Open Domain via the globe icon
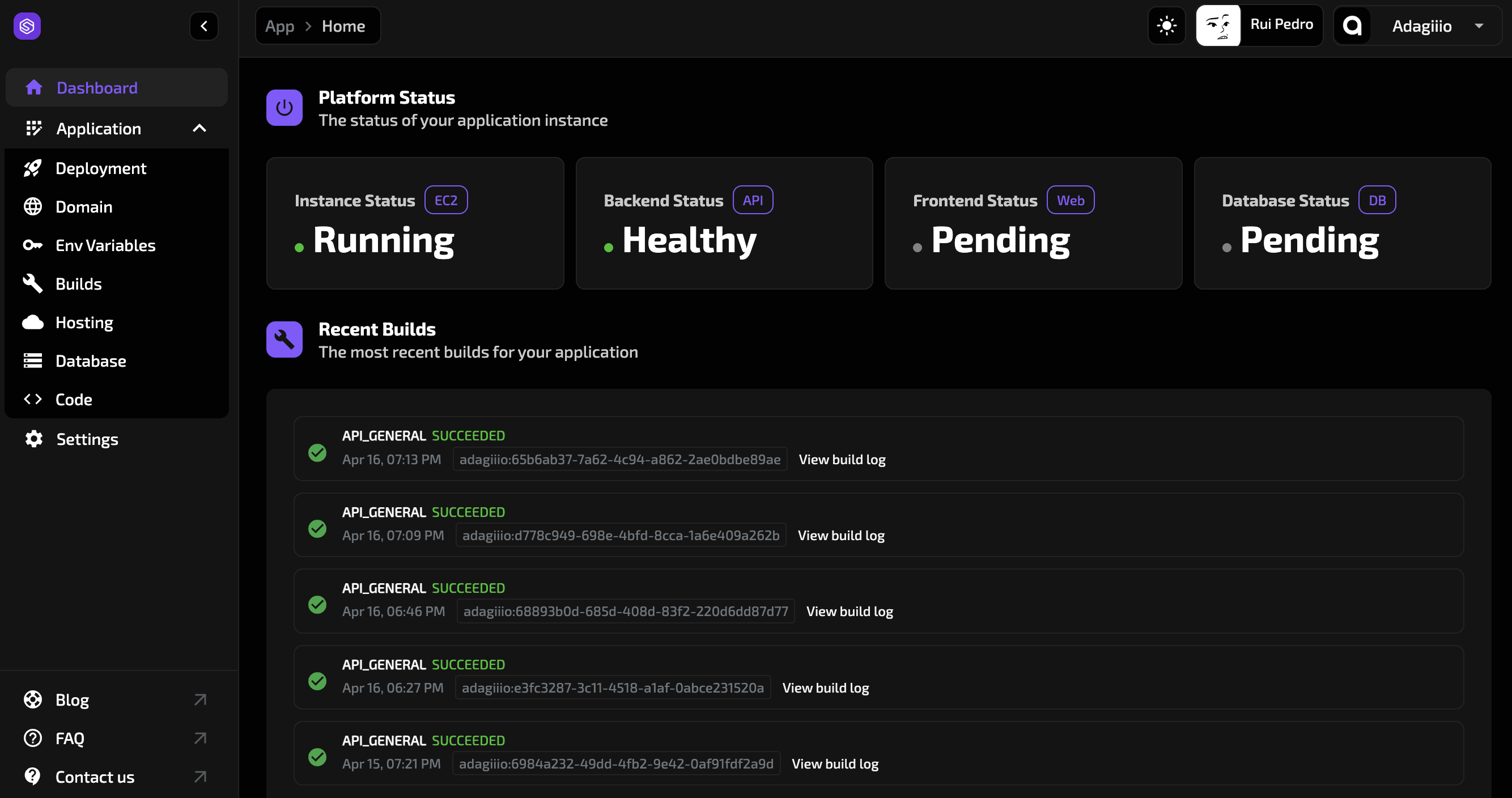This screenshot has height=798, width=1512. tap(32, 207)
